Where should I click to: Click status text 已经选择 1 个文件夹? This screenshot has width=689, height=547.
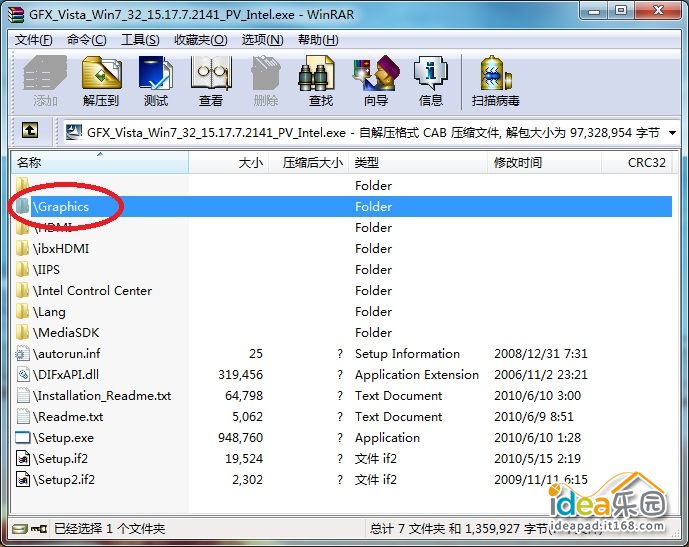(109, 529)
